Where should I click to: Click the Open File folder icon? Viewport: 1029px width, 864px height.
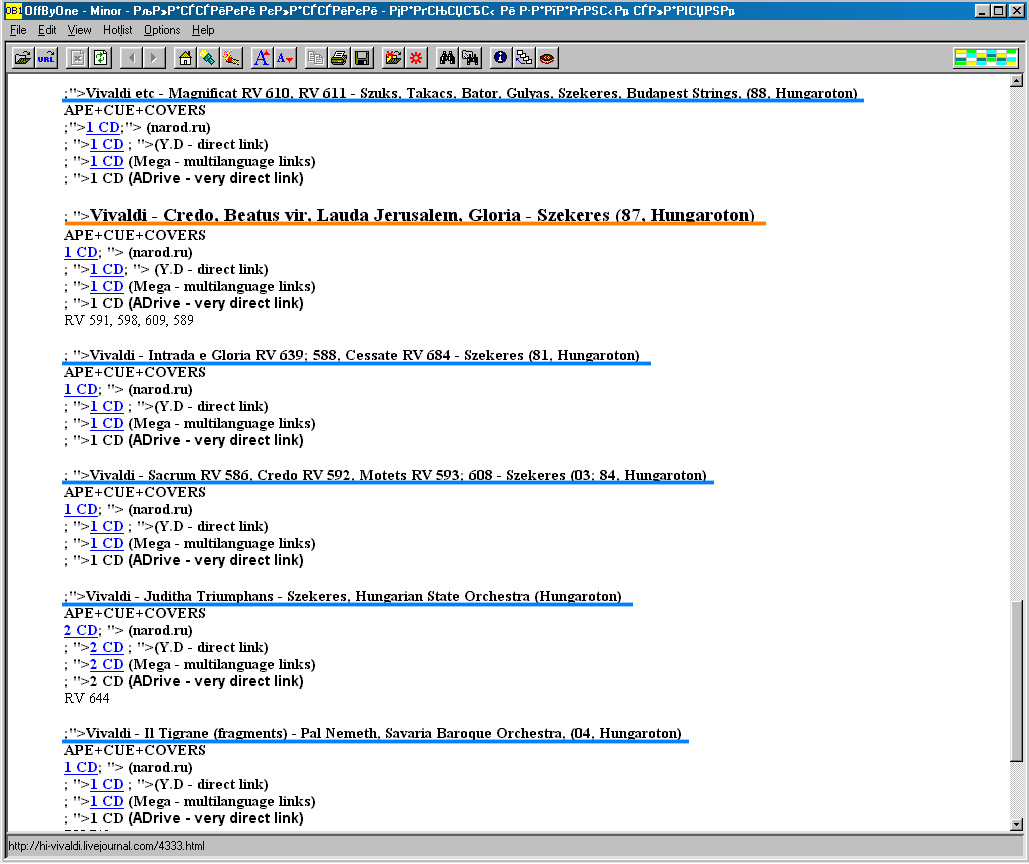[23, 58]
